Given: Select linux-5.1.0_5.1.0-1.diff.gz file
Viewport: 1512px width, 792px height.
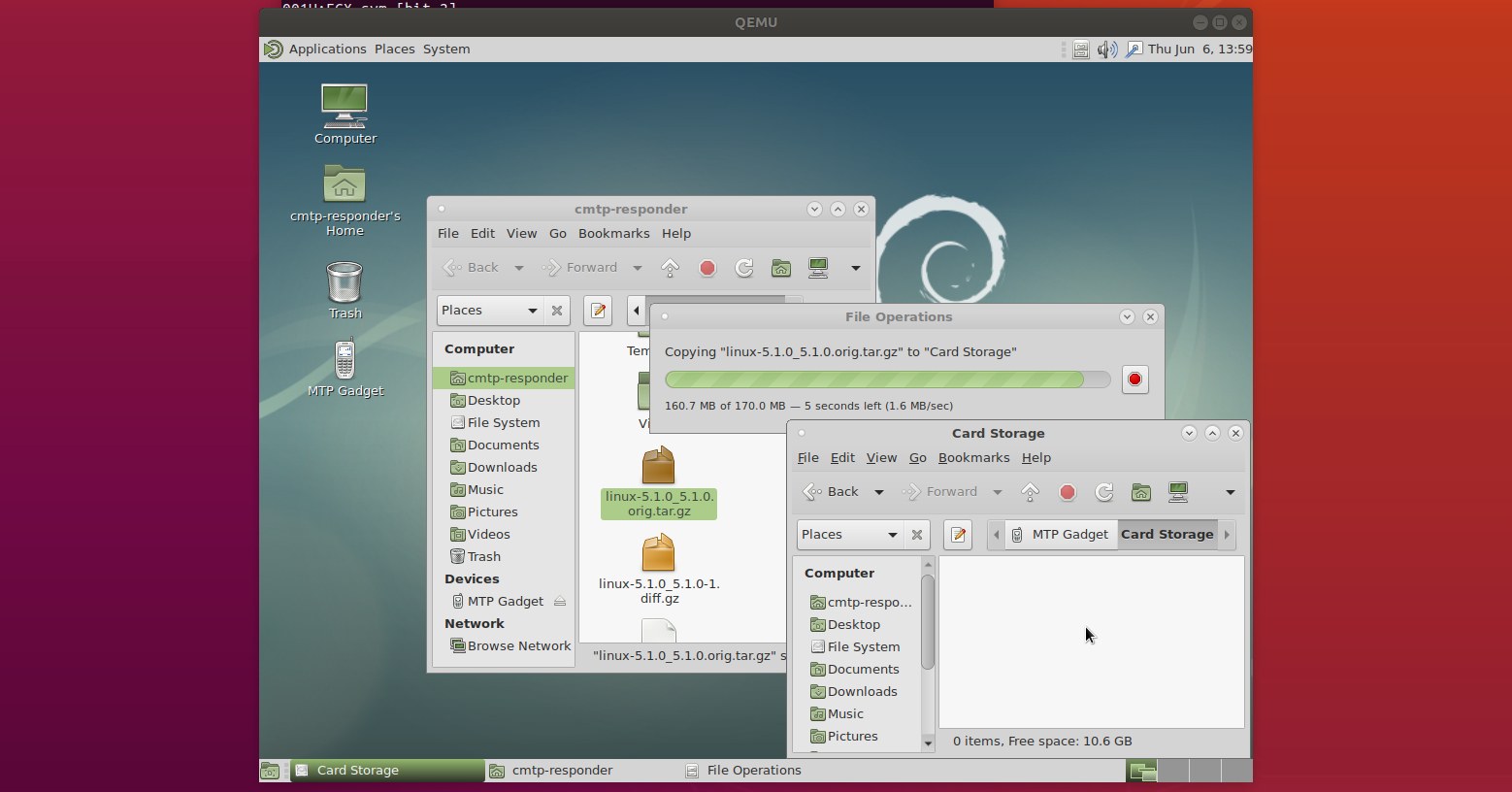Looking at the screenshot, I should [x=659, y=571].
